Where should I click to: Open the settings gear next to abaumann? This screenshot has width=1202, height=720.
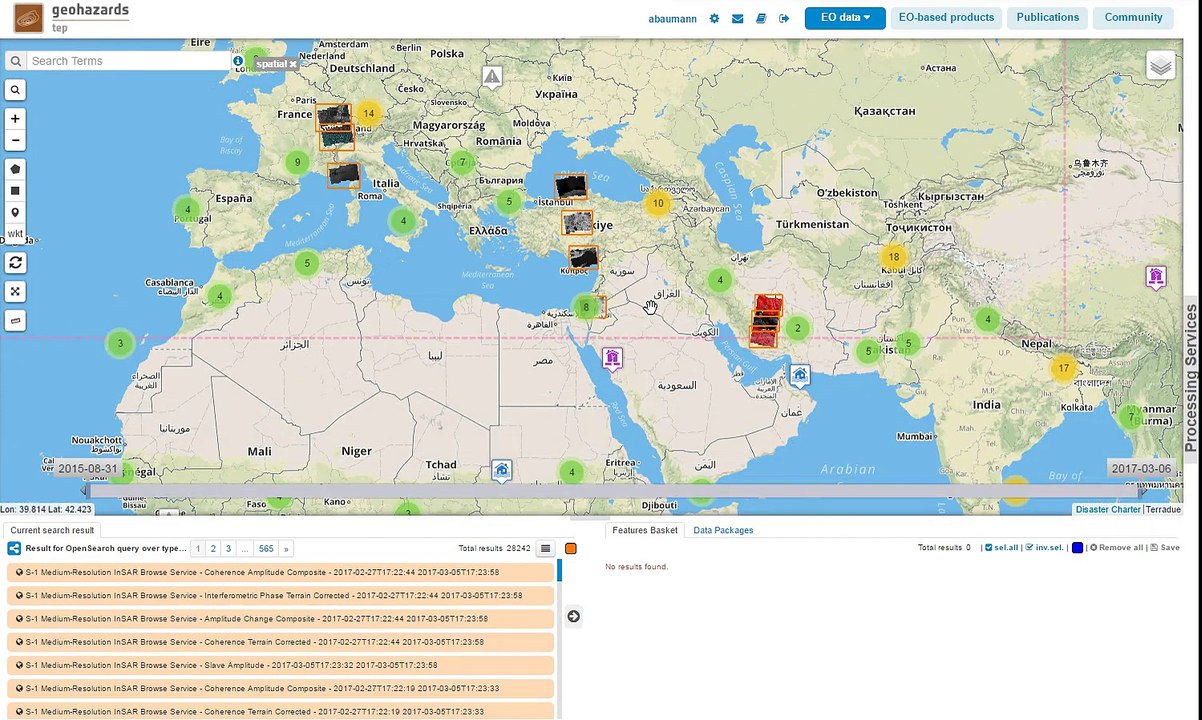pos(714,18)
